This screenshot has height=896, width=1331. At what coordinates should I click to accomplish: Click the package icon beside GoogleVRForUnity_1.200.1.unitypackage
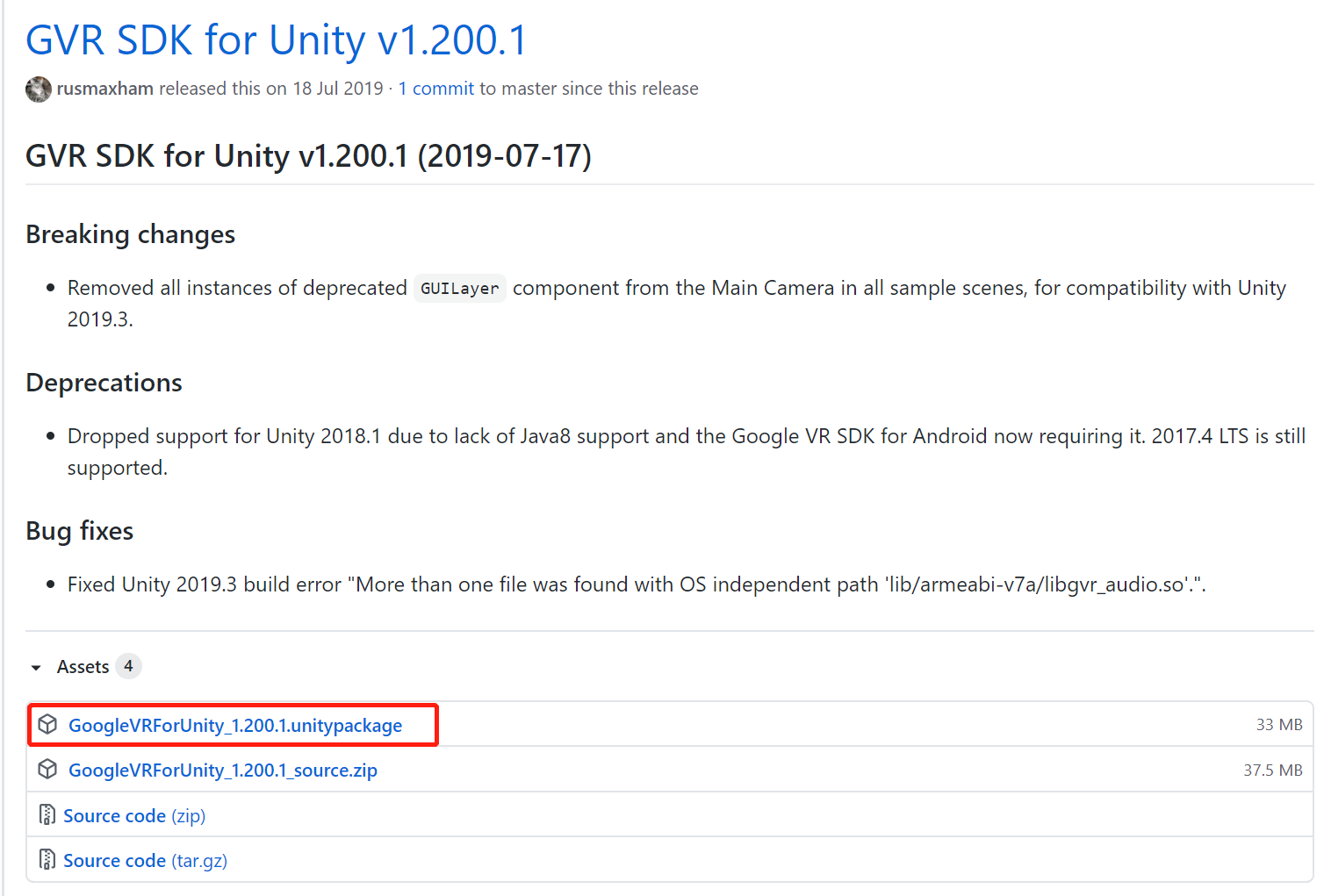click(47, 724)
